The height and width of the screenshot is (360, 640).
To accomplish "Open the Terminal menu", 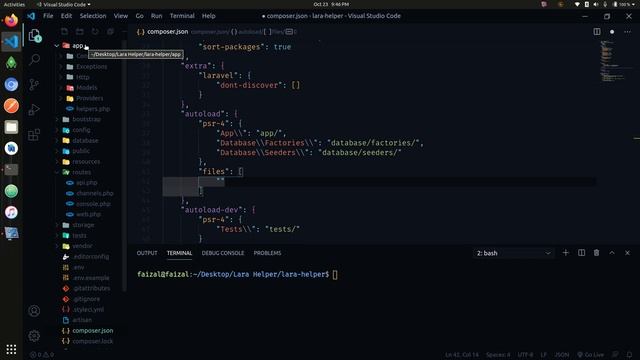I will (182, 16).
